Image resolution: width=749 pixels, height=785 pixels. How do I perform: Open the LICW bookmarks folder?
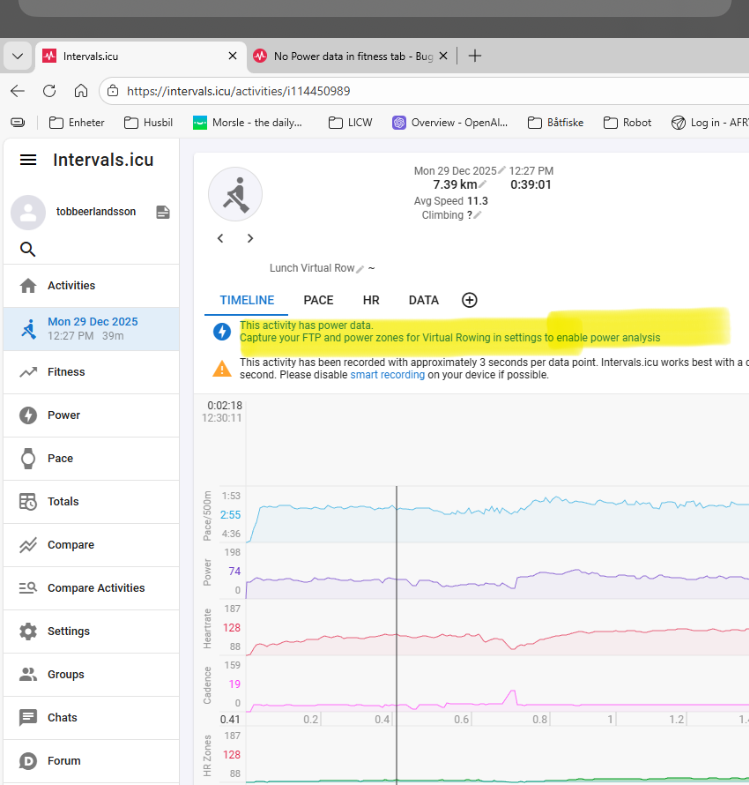(350, 123)
